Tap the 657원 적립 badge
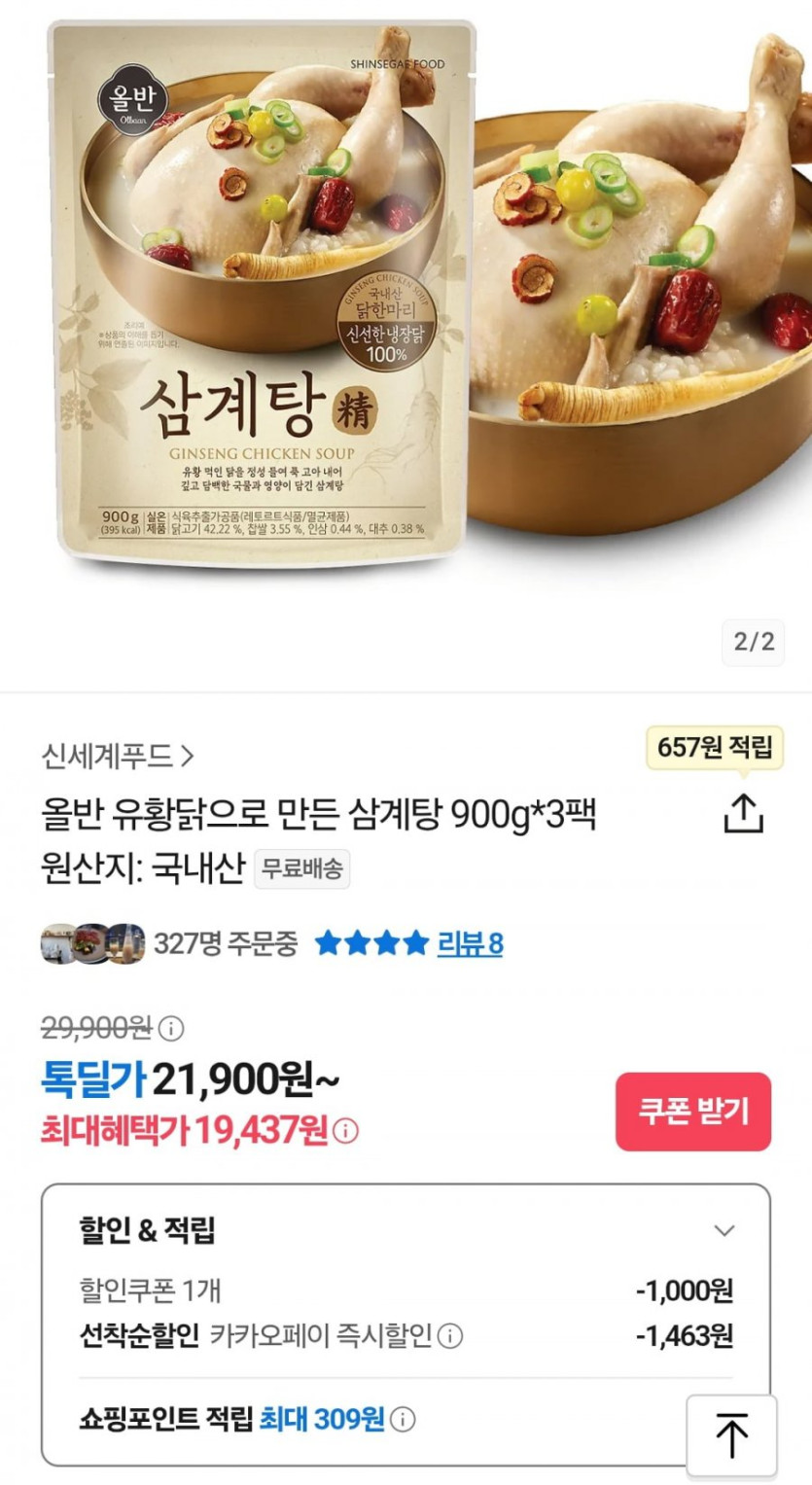 (715, 748)
